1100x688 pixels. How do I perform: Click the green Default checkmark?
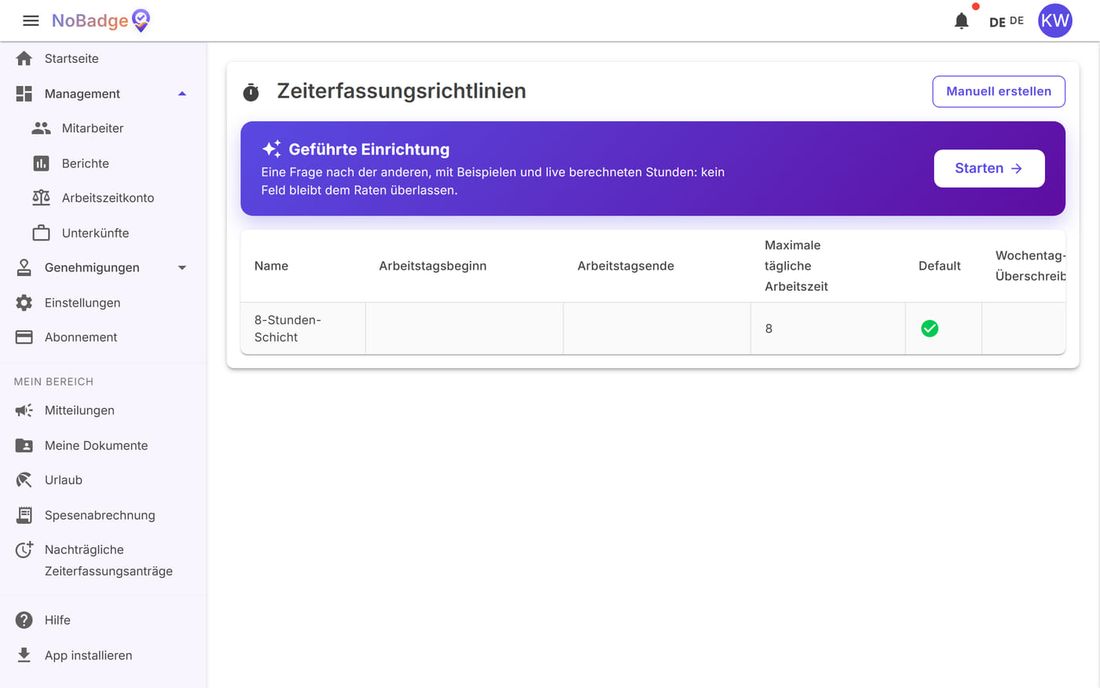tap(930, 328)
